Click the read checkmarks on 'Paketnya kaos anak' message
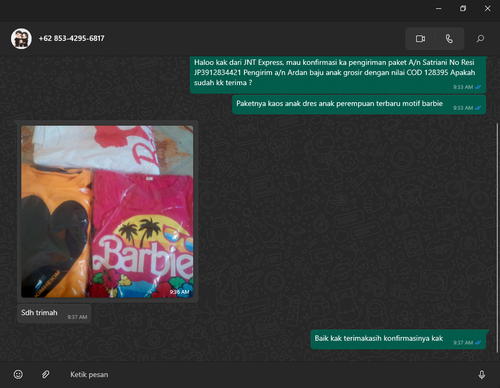 (478, 108)
